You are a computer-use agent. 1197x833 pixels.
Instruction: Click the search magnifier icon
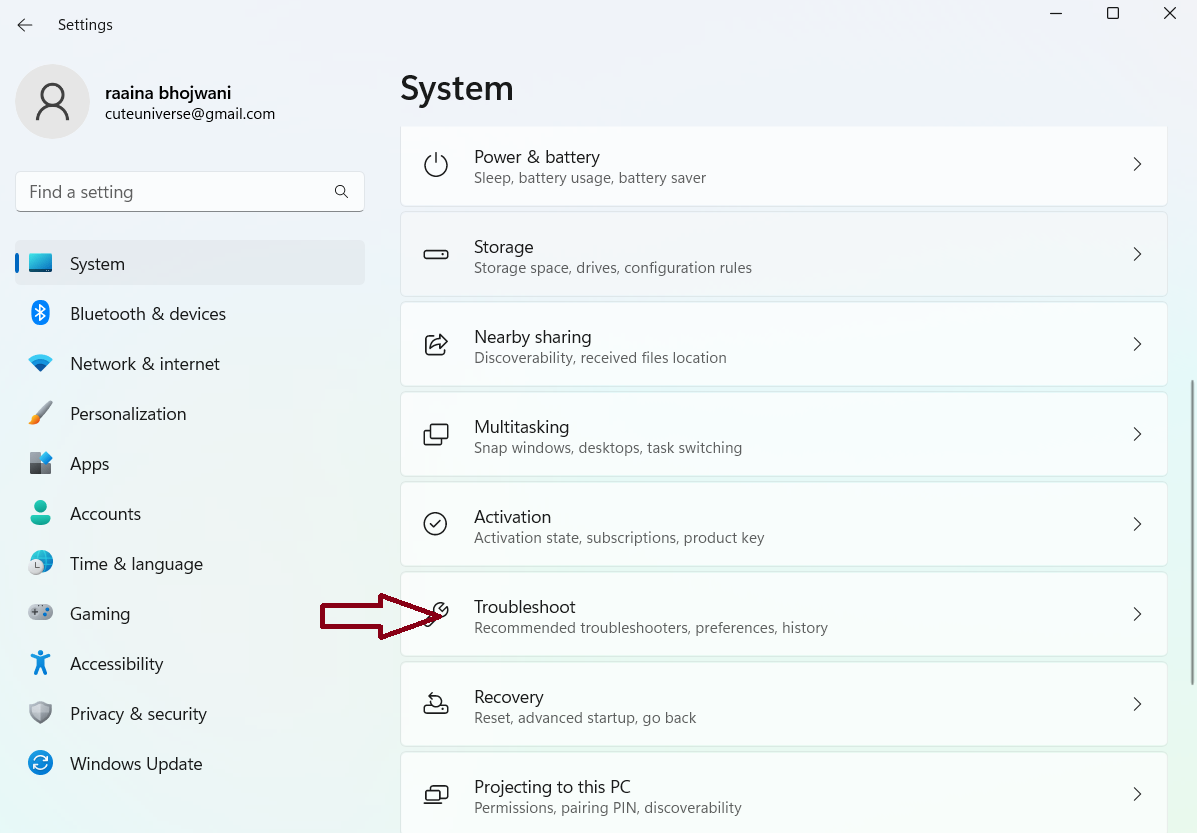[341, 192]
